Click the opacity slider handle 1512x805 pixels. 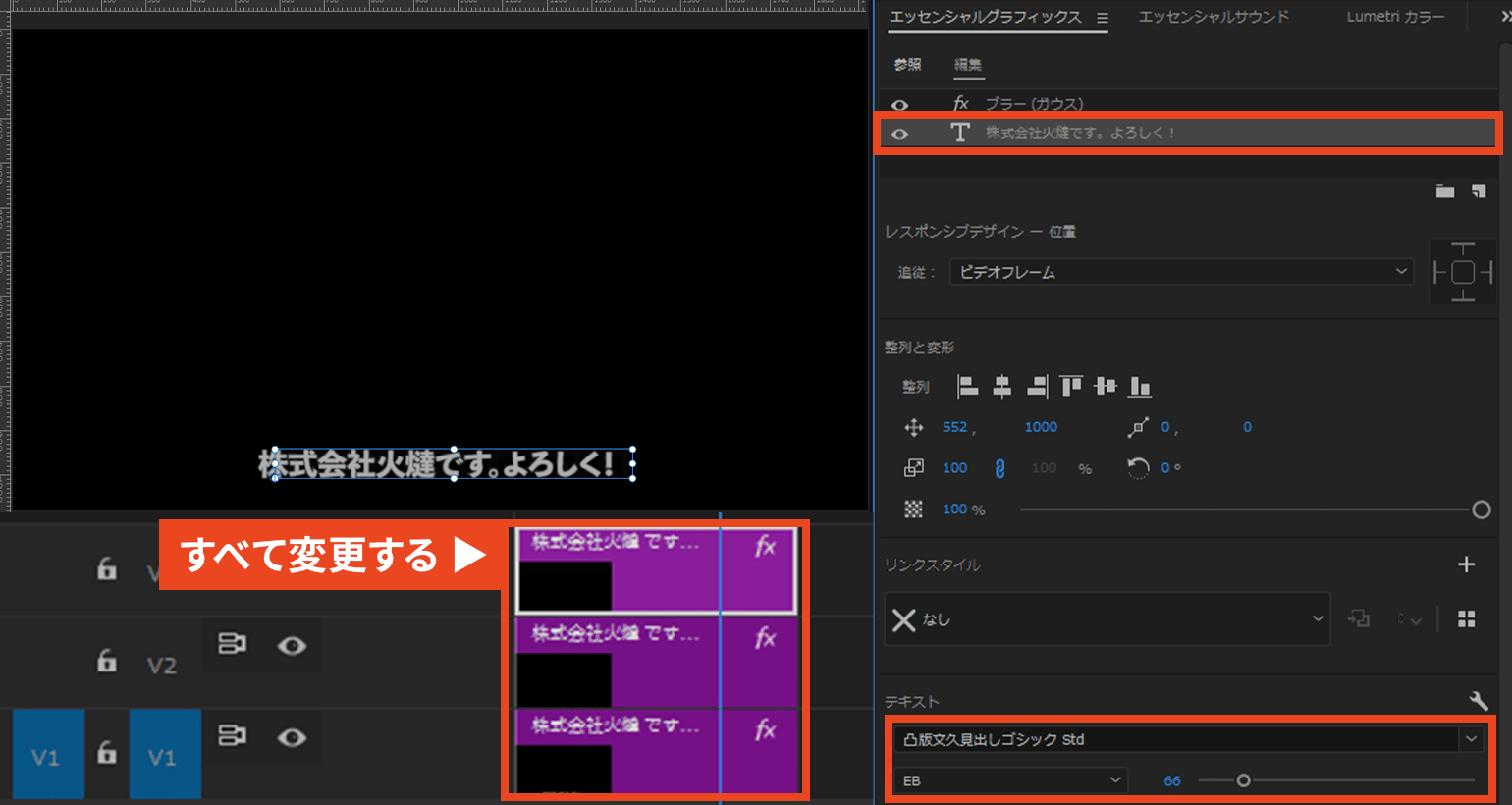coord(1482,510)
